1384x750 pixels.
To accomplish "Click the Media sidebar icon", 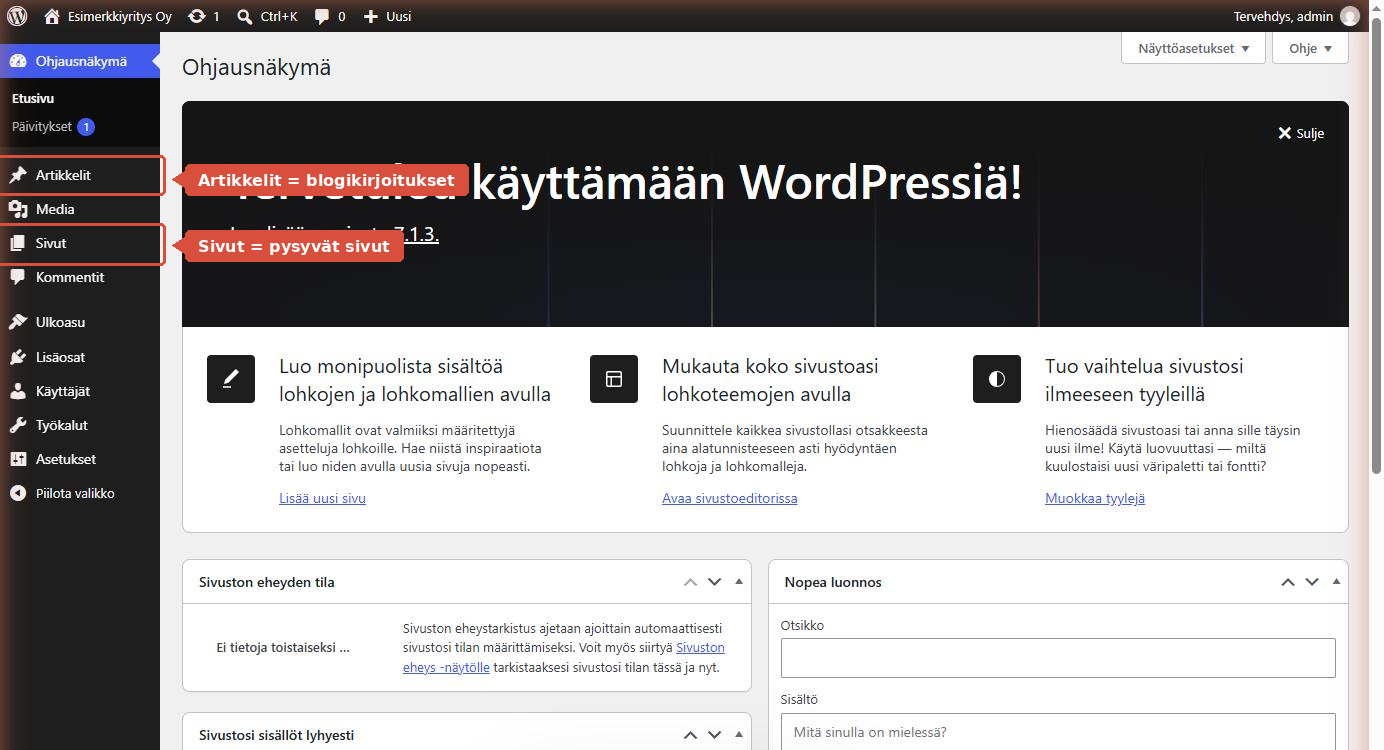I will tap(18, 209).
